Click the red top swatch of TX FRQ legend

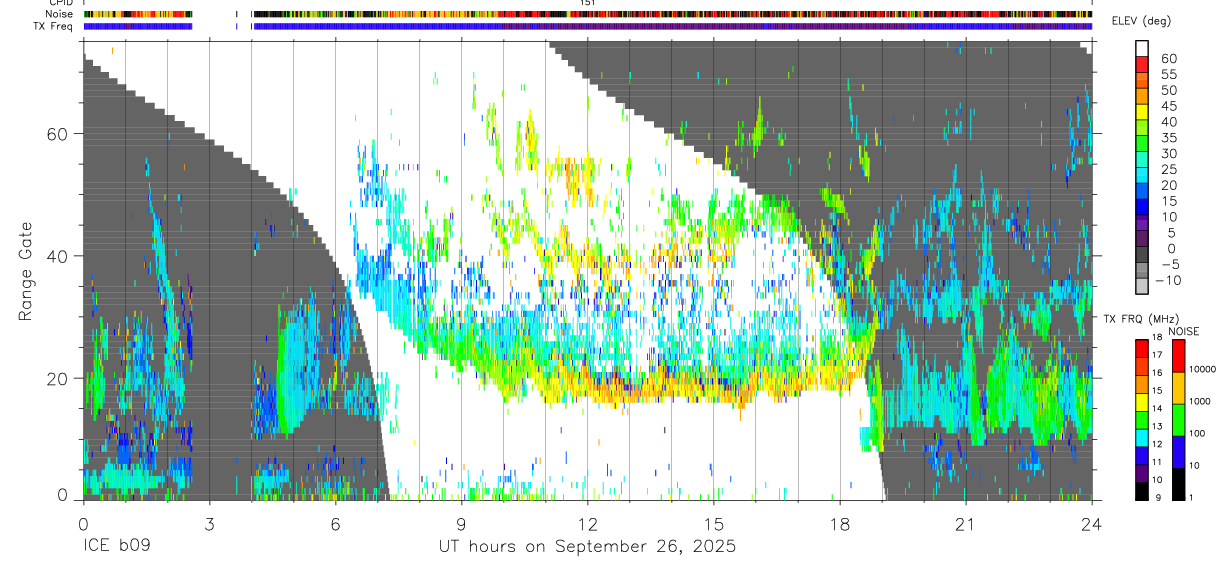tap(1142, 347)
